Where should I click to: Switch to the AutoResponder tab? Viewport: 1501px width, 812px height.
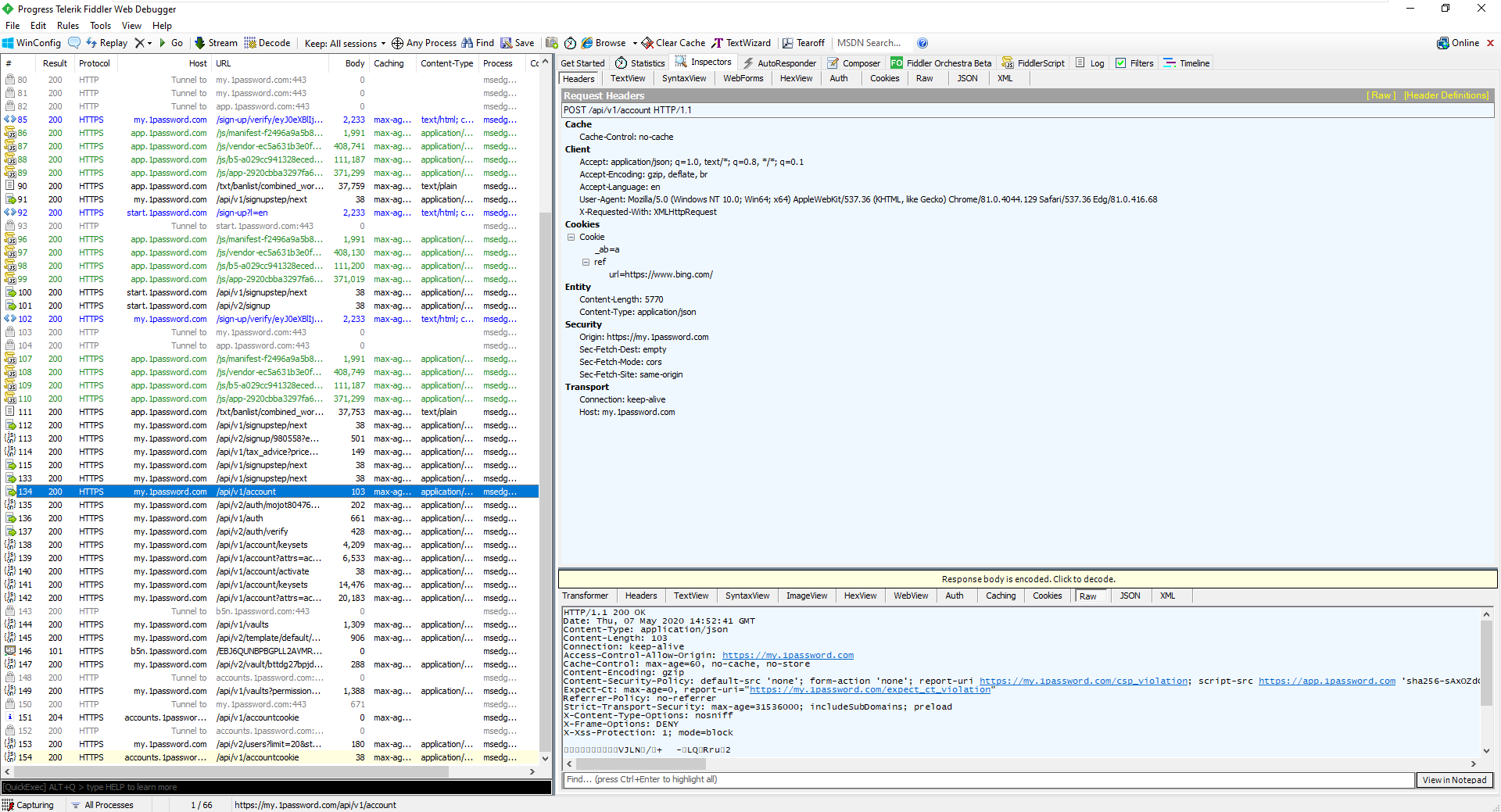[779, 63]
